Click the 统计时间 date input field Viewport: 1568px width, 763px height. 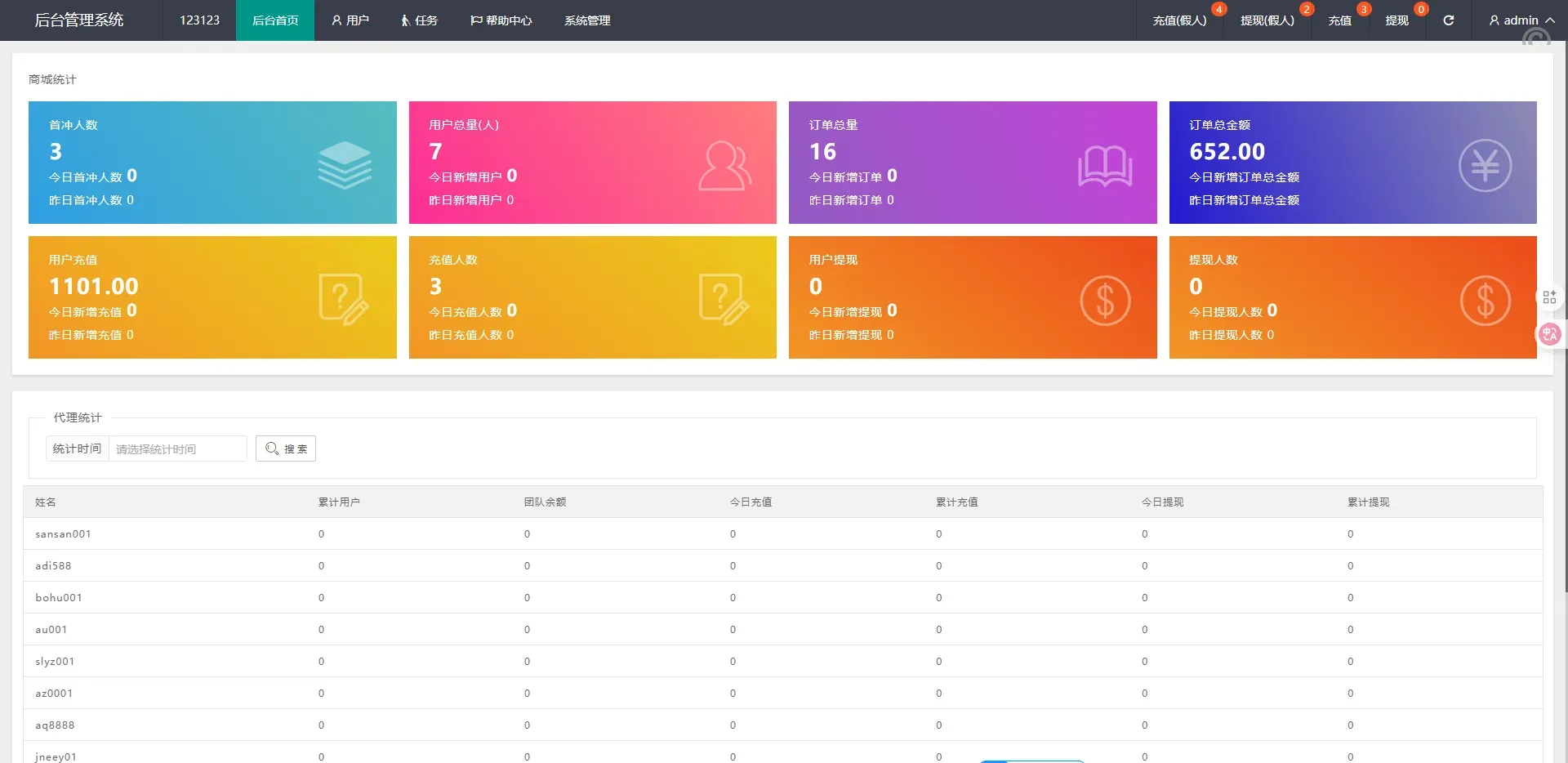pyautogui.click(x=177, y=448)
